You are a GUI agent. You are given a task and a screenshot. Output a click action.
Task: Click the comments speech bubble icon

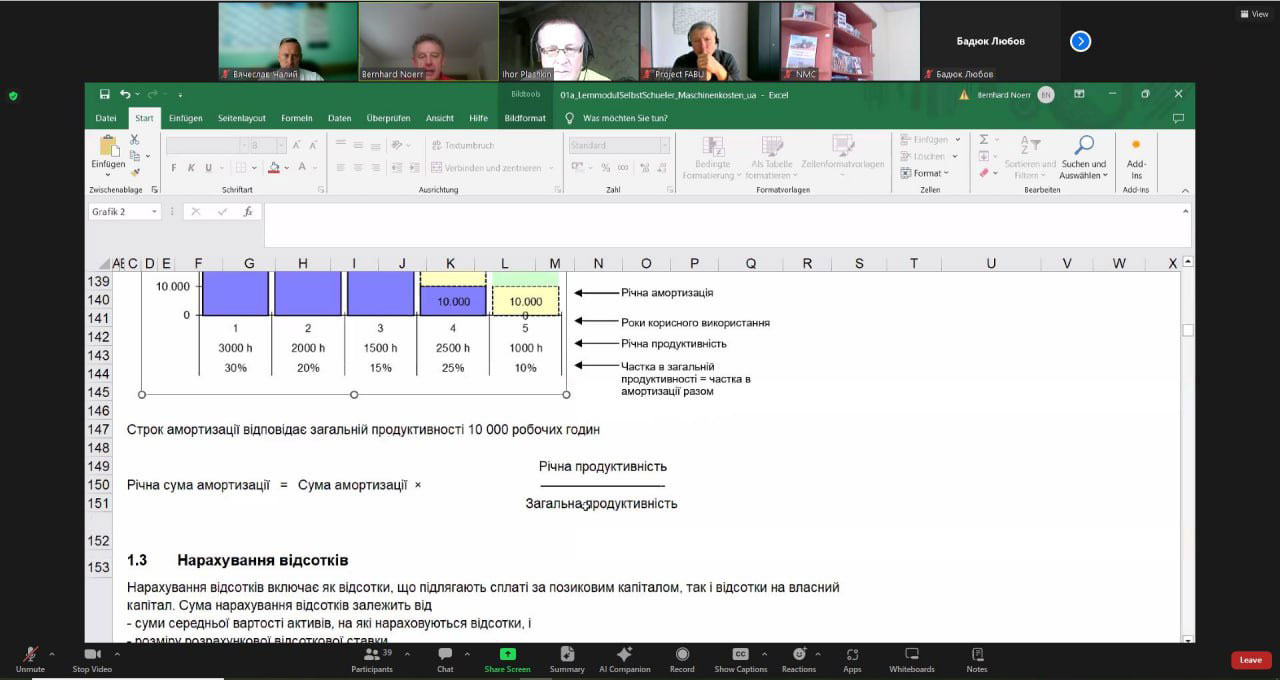[1178, 118]
